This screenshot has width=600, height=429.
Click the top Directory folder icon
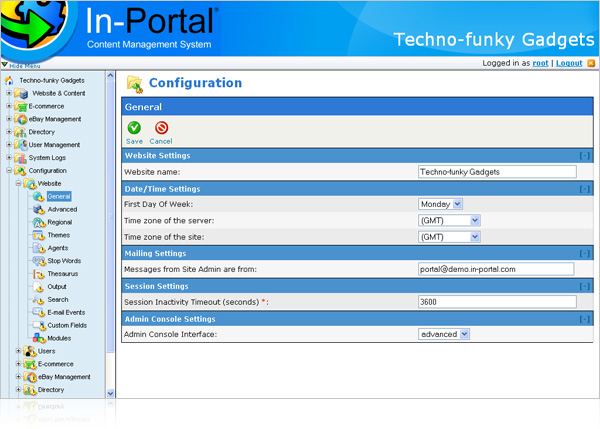pos(21,132)
